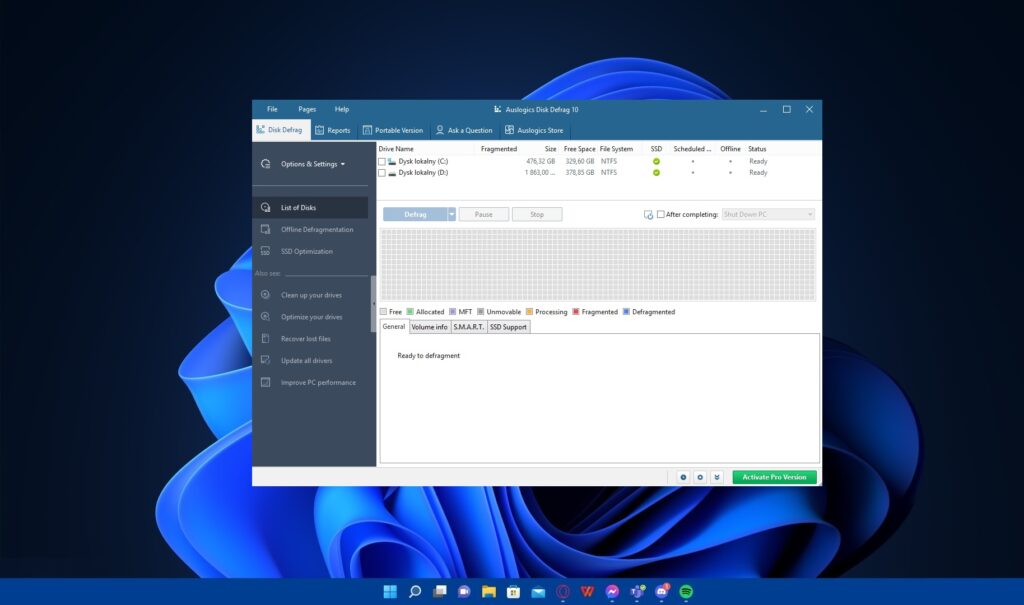Click the Defragmented blue legend swatch

(626, 312)
